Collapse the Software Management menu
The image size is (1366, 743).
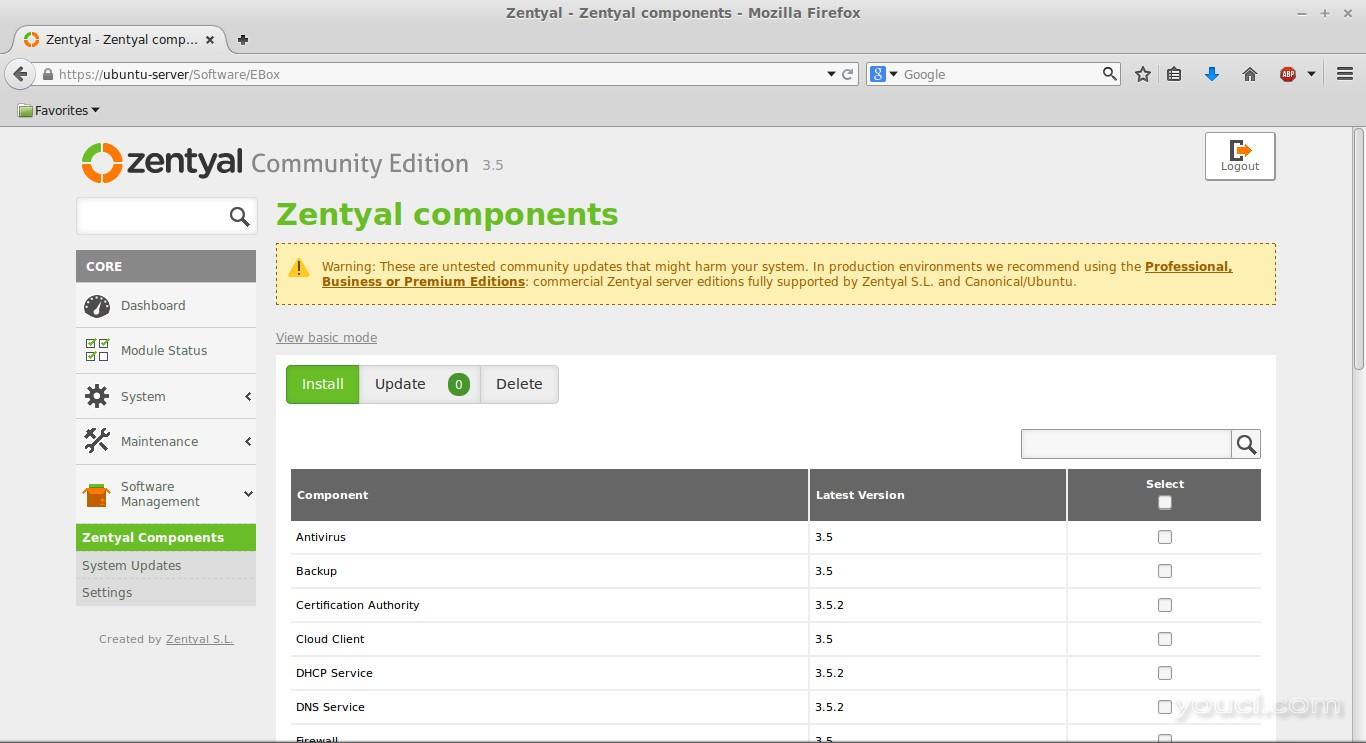point(248,494)
